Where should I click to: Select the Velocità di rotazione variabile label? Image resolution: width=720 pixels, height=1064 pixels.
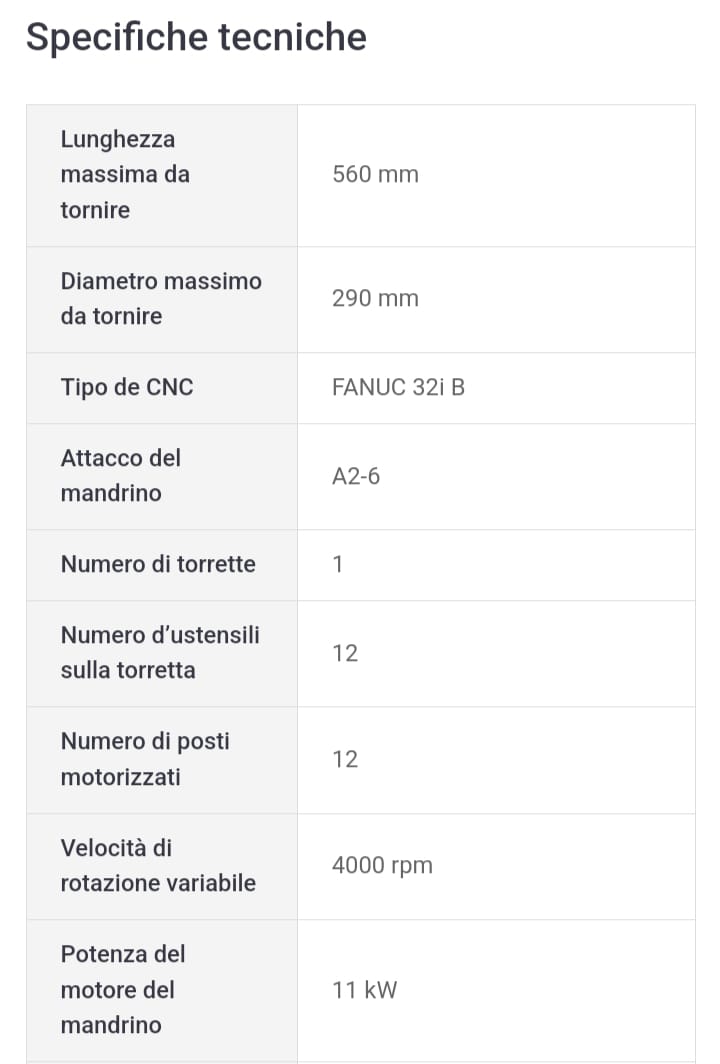[158, 866]
